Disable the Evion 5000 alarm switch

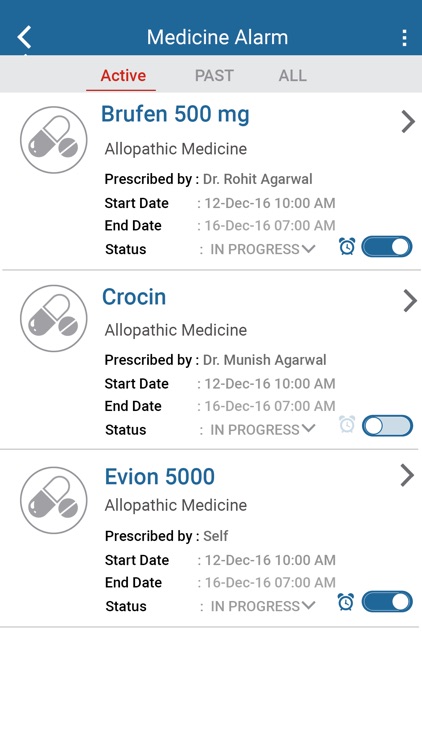pyautogui.click(x=387, y=602)
